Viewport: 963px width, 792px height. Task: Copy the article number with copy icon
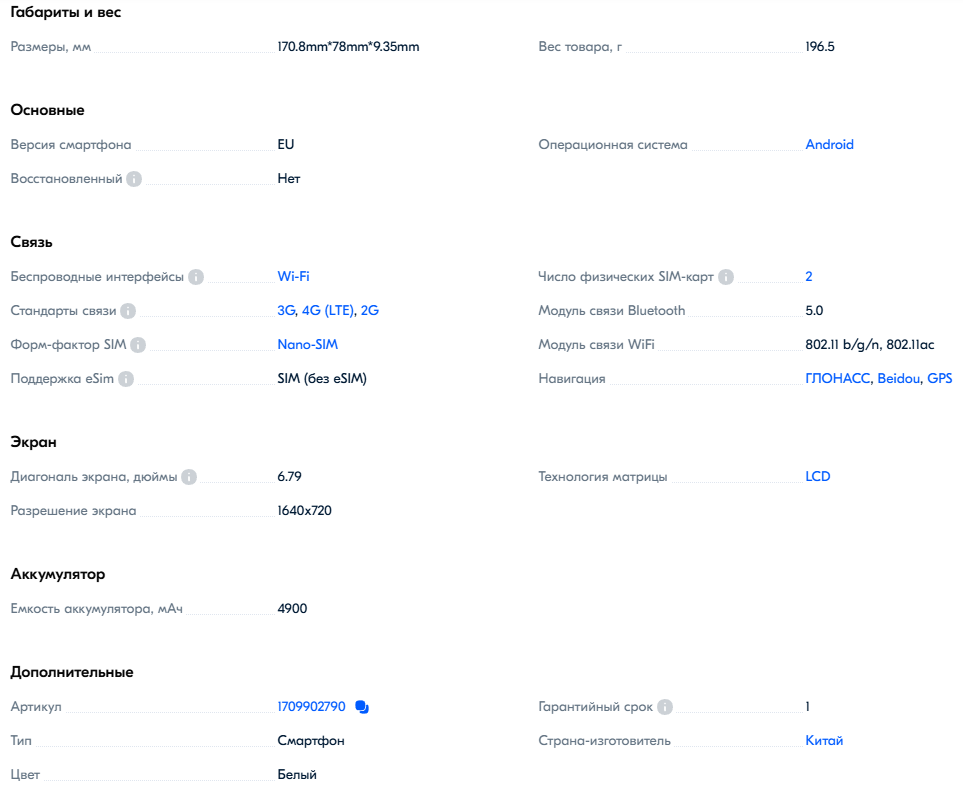[x=362, y=707]
